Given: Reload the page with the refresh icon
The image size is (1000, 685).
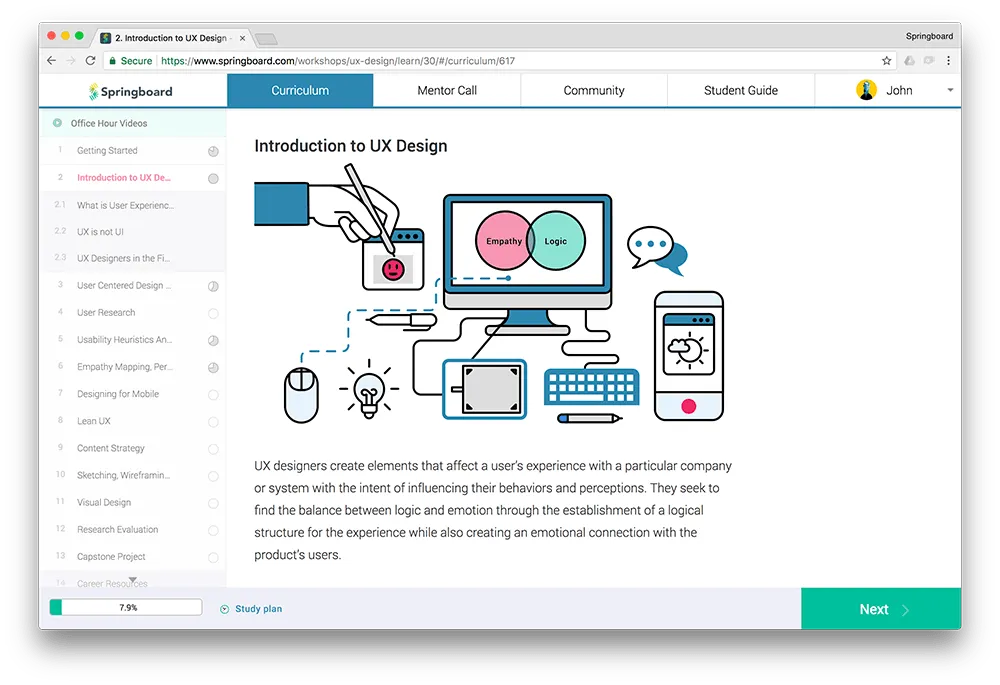Looking at the screenshot, I should (91, 61).
